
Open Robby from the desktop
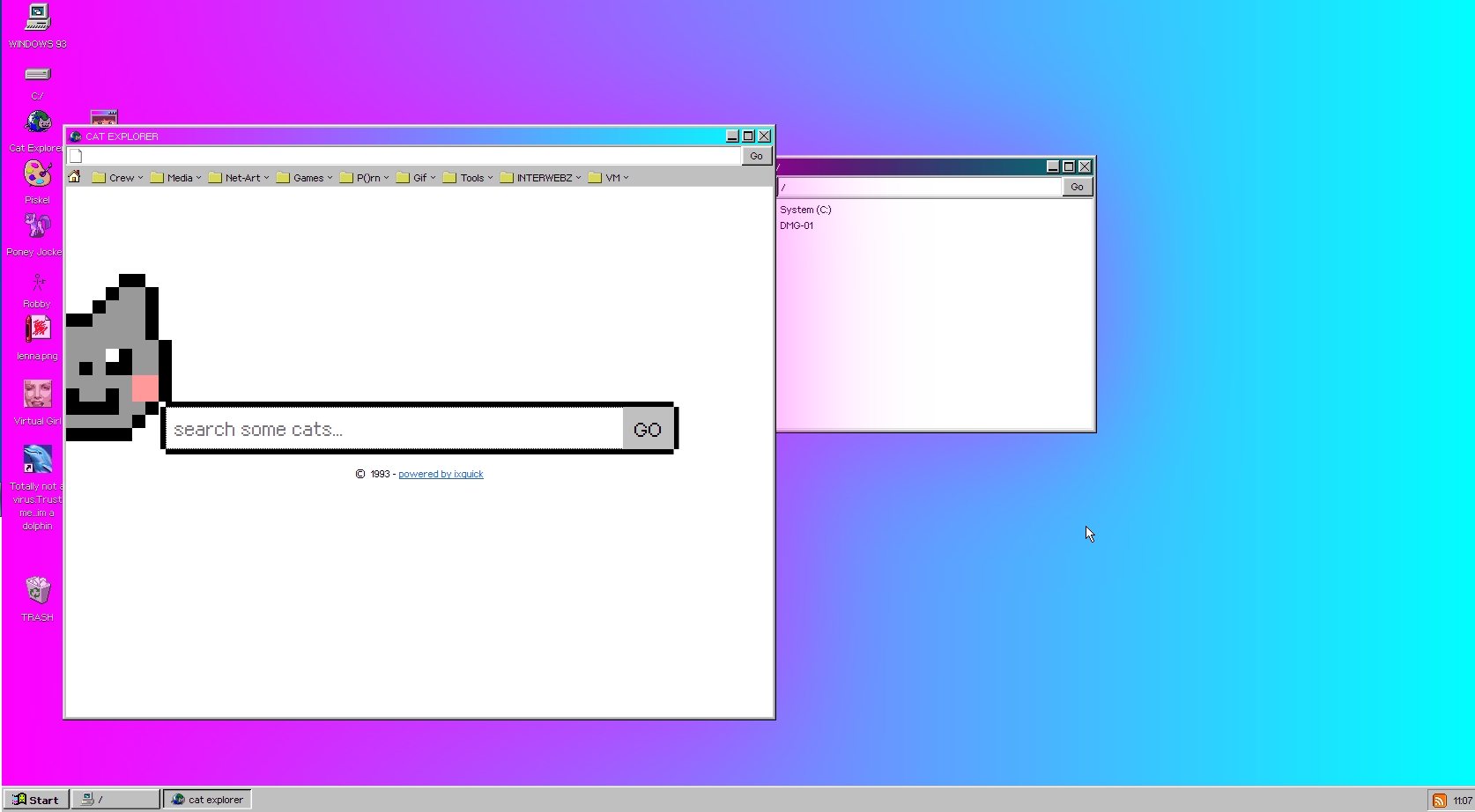(x=36, y=282)
